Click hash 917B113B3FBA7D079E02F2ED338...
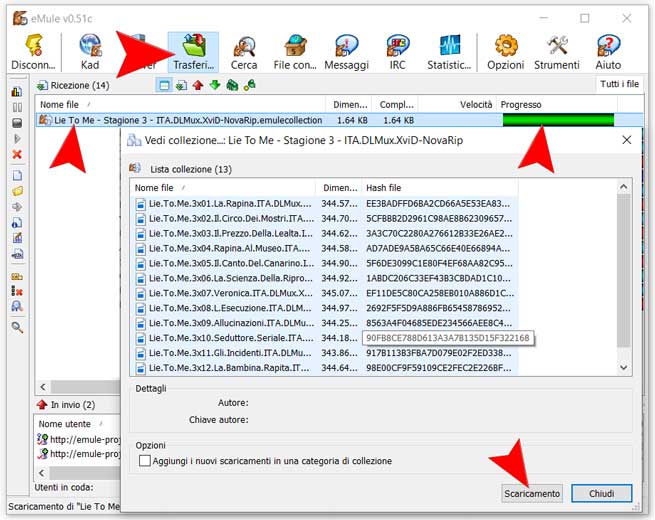 pyautogui.click(x=439, y=353)
